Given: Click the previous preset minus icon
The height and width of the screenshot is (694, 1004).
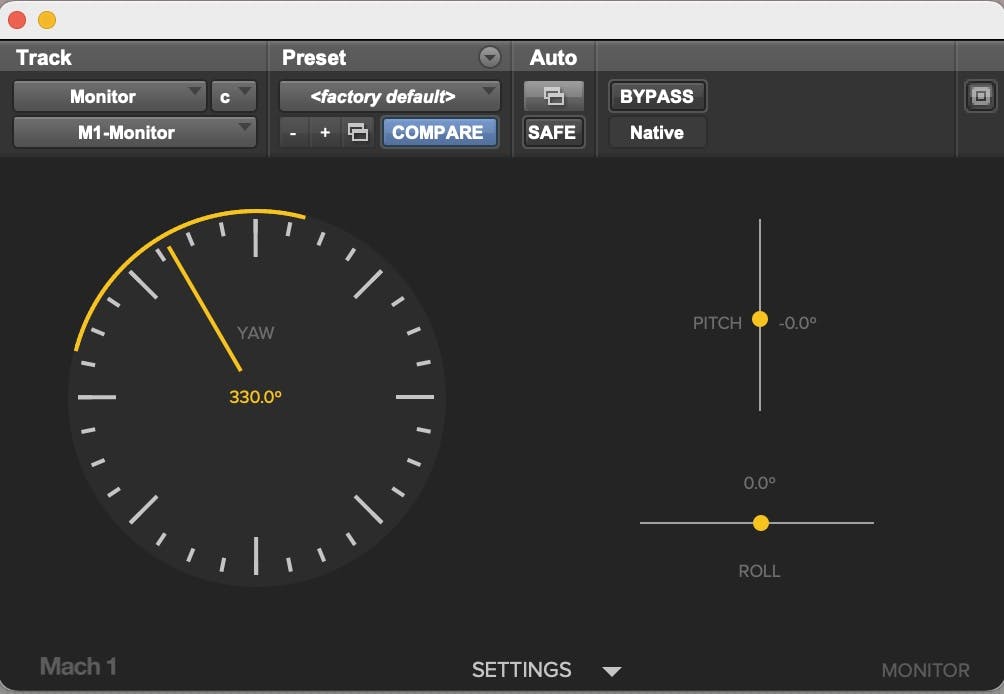Looking at the screenshot, I should coord(293,131).
